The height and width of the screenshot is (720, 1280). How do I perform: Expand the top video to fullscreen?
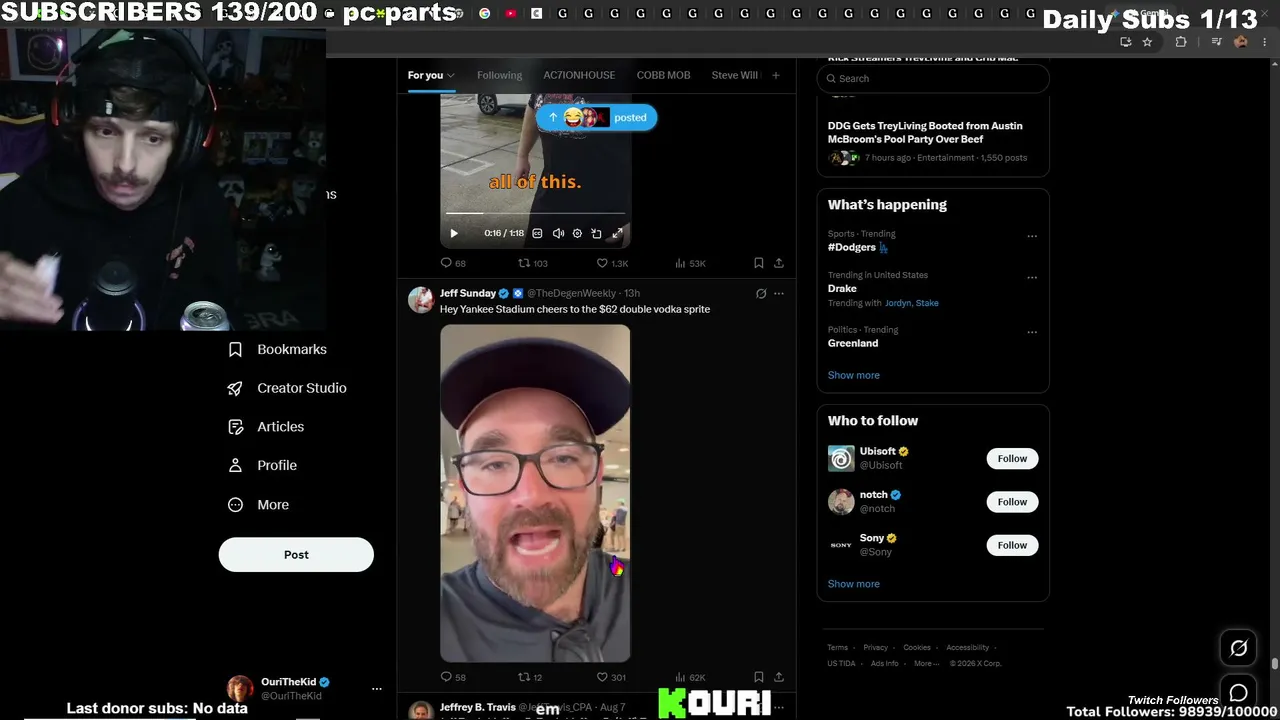click(617, 233)
